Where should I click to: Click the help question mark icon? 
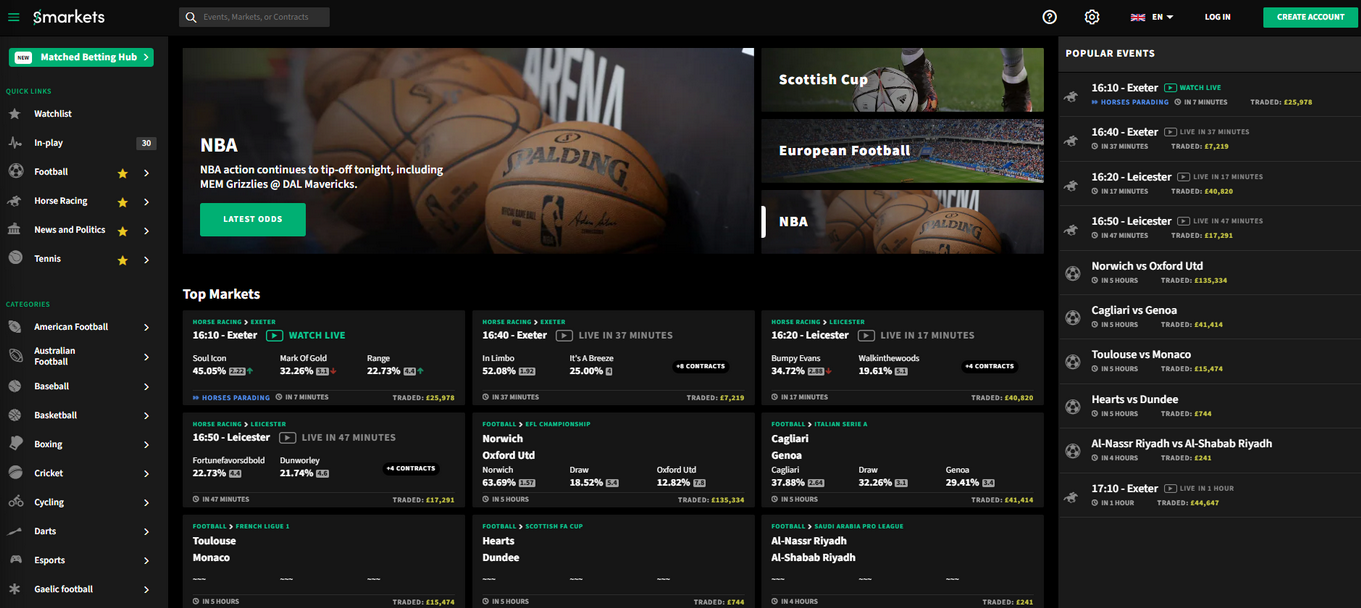coord(1049,17)
